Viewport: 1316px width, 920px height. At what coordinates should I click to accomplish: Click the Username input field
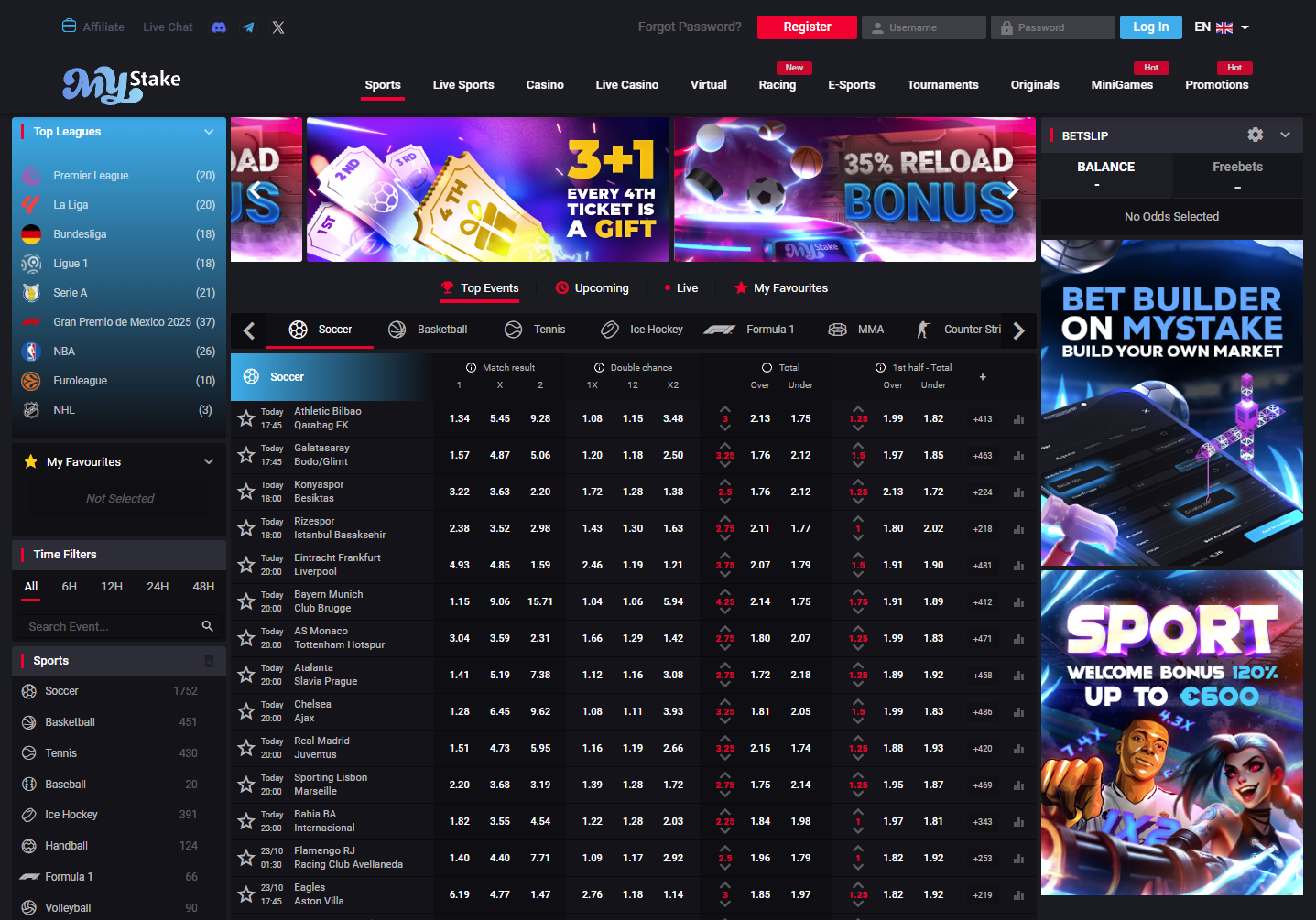924,27
